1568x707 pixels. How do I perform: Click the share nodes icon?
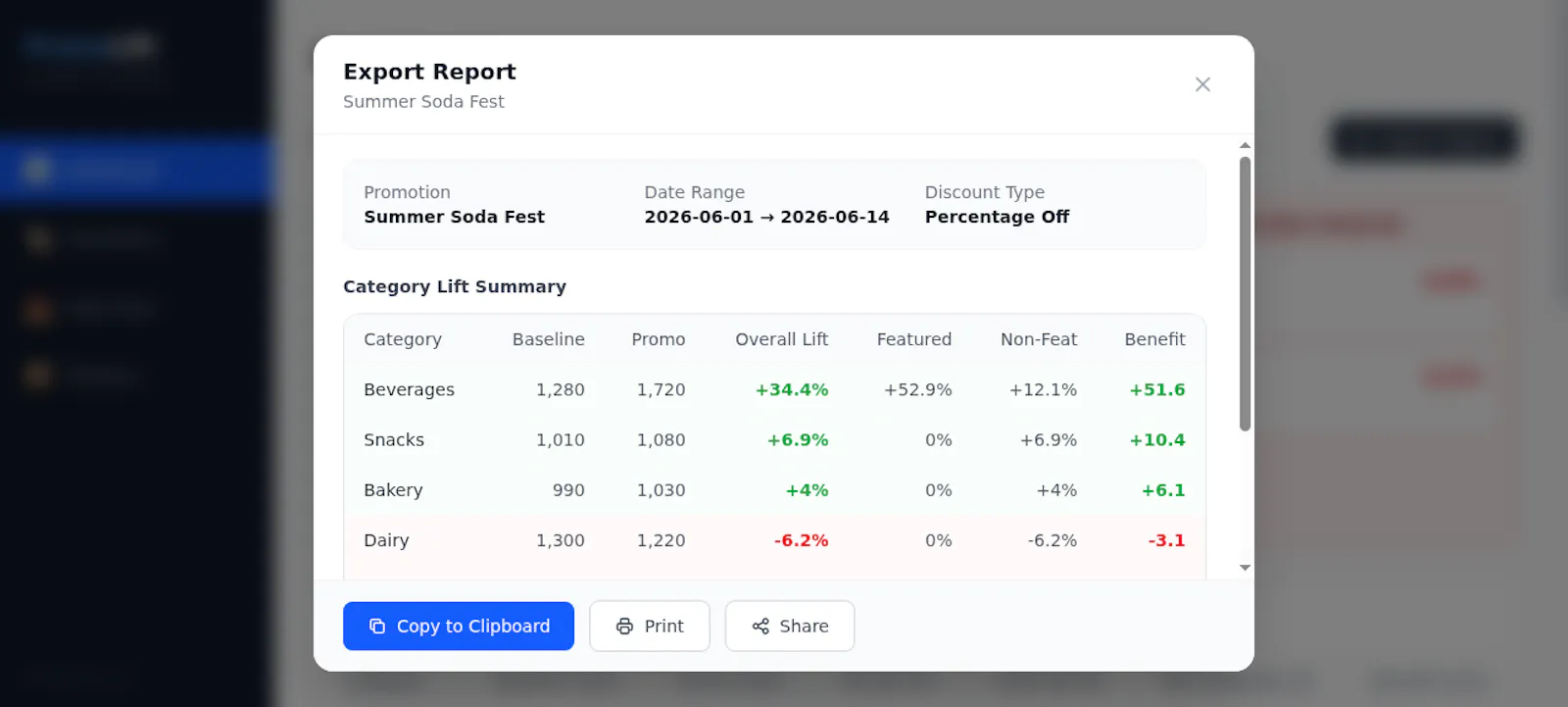tap(760, 626)
